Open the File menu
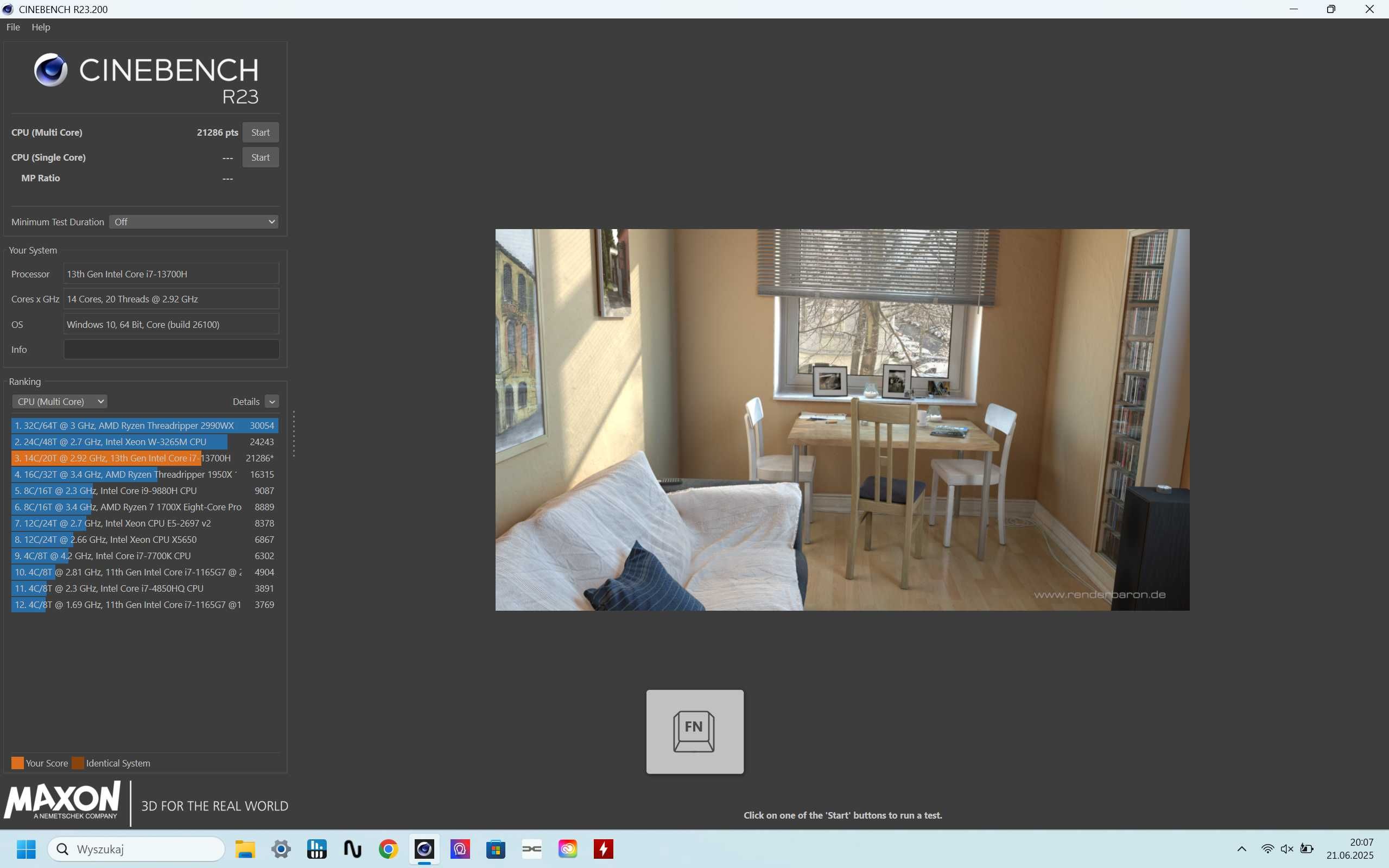Screen dimensions: 1389x868 coord(12,27)
